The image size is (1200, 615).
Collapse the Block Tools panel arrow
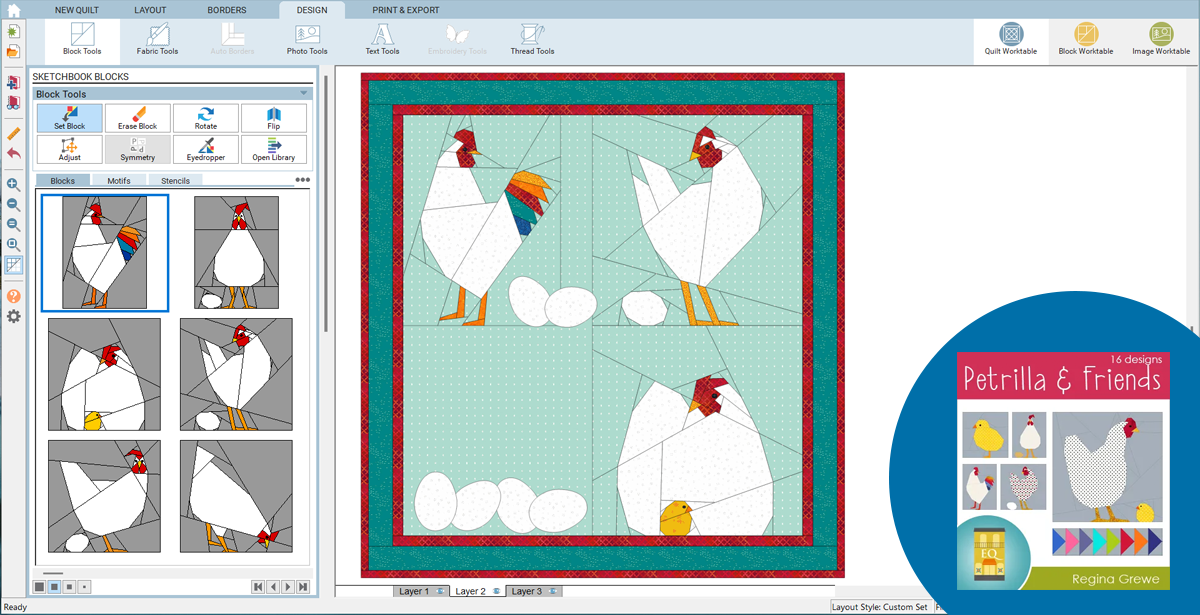(x=303, y=94)
